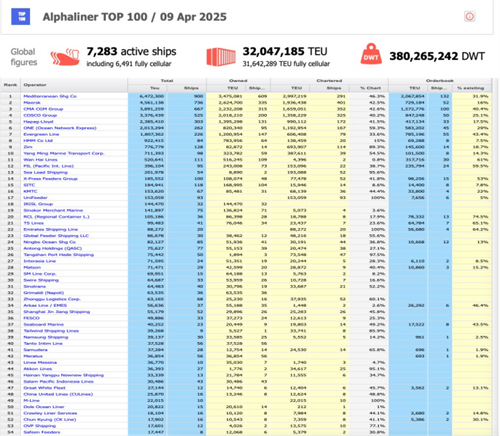Click the red container icon beside TEU figure
The height and width of the screenshot is (436, 500).
click(221, 57)
